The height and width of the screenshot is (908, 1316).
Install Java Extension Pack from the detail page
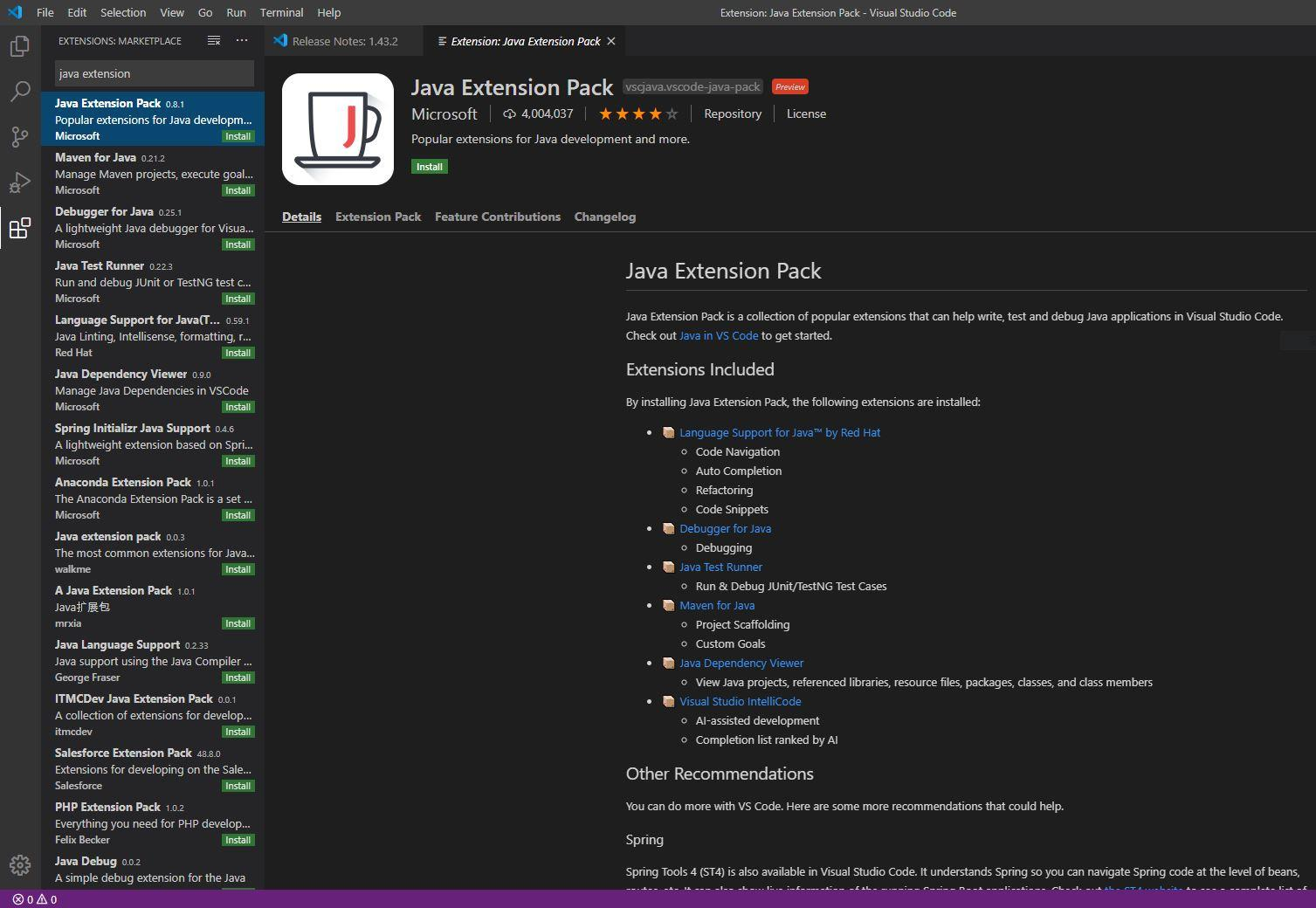pyautogui.click(x=430, y=167)
